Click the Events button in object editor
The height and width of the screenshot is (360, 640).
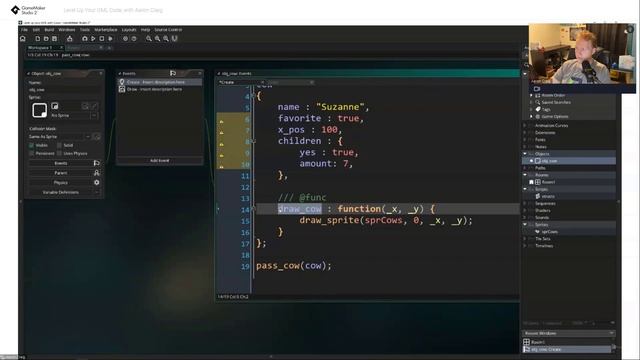pyautogui.click(x=61, y=163)
